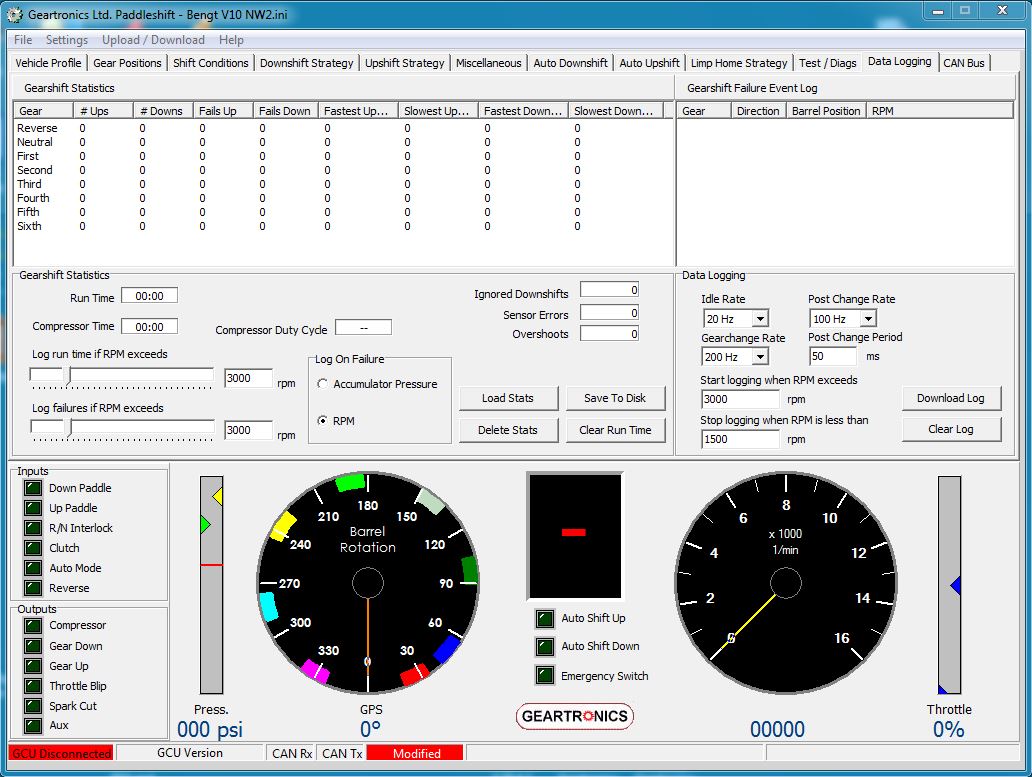1032x777 pixels.
Task: Switch to the CAN Bus tab
Action: [964, 63]
